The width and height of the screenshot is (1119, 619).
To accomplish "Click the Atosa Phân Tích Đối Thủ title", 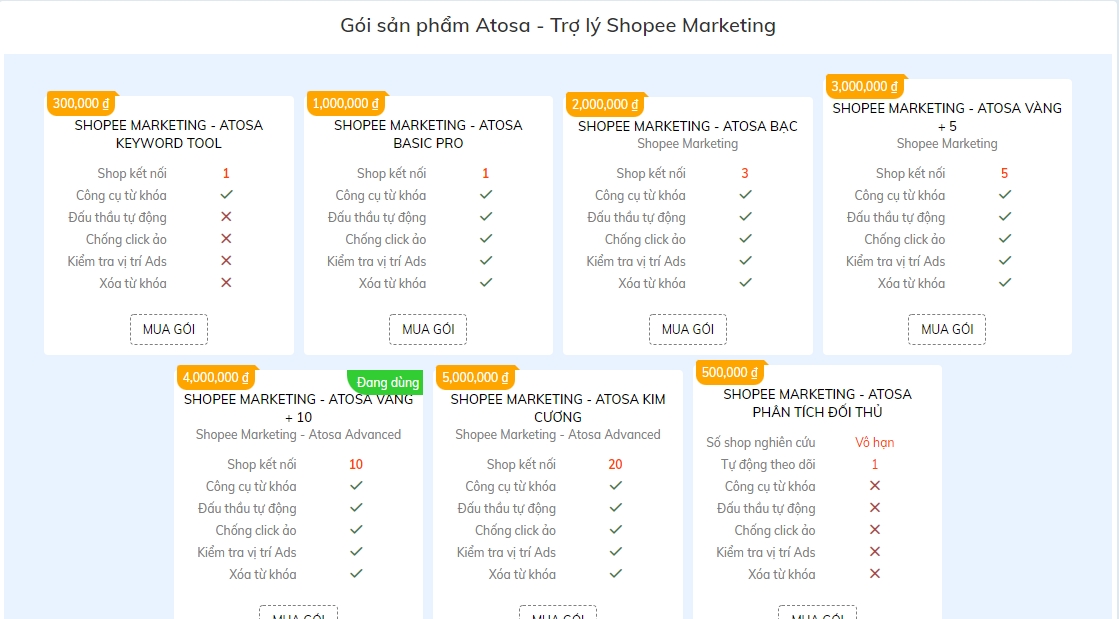I will [x=817, y=403].
